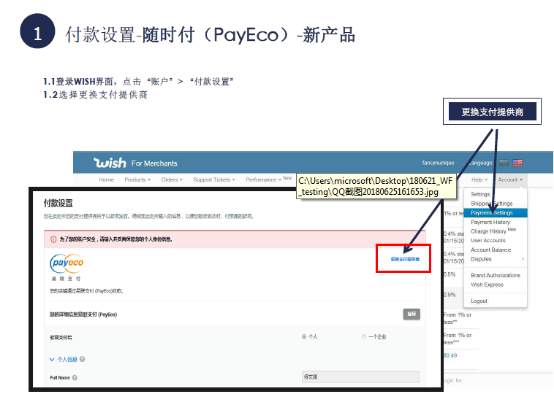Select the 个人 radio option
This screenshot has height=403, width=554.
(x=304, y=337)
